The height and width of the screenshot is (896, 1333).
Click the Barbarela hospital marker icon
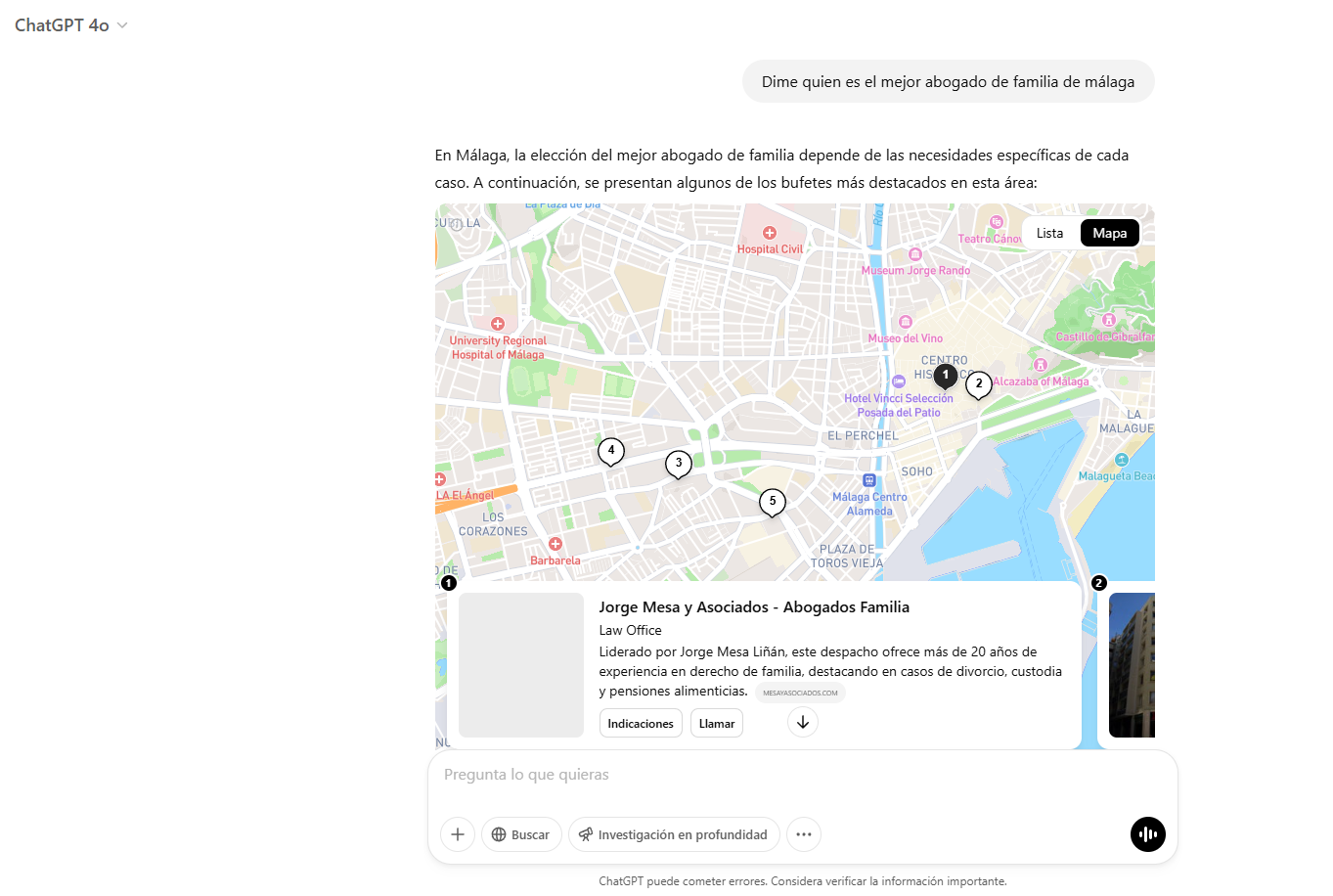pyautogui.click(x=555, y=544)
